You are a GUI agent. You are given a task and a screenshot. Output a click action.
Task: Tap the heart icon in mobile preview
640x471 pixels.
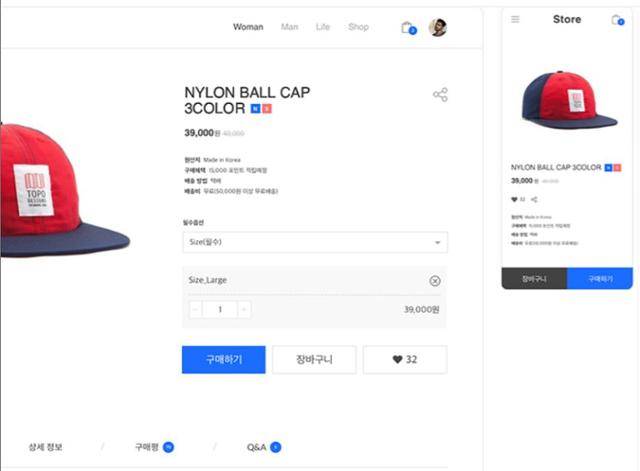click(x=514, y=199)
